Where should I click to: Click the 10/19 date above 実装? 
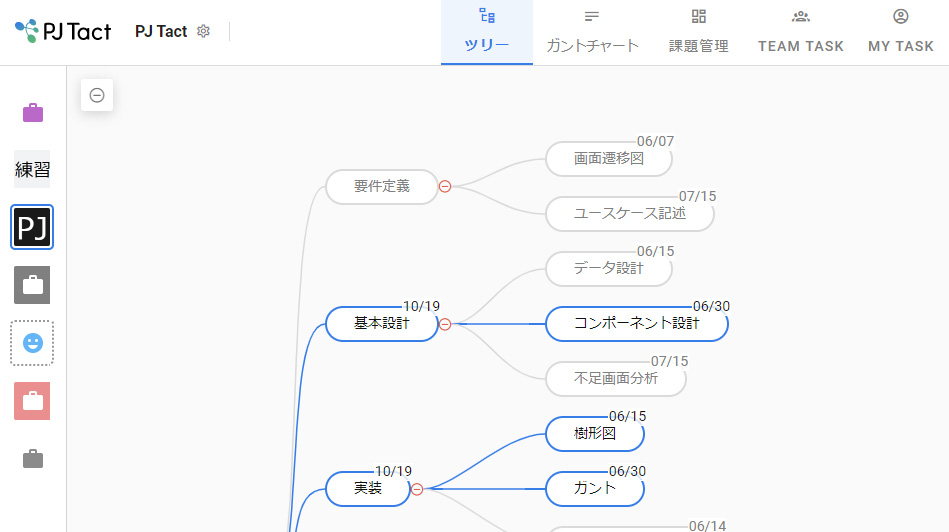coord(393,471)
